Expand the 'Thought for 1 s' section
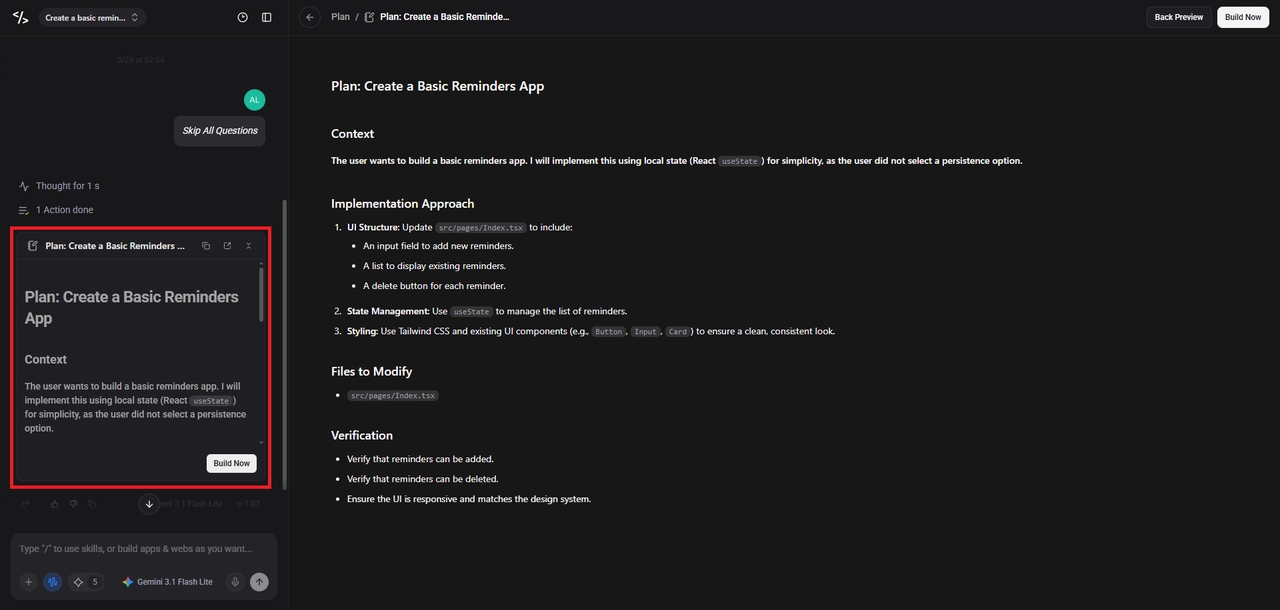1280x610 pixels. click(x=59, y=186)
